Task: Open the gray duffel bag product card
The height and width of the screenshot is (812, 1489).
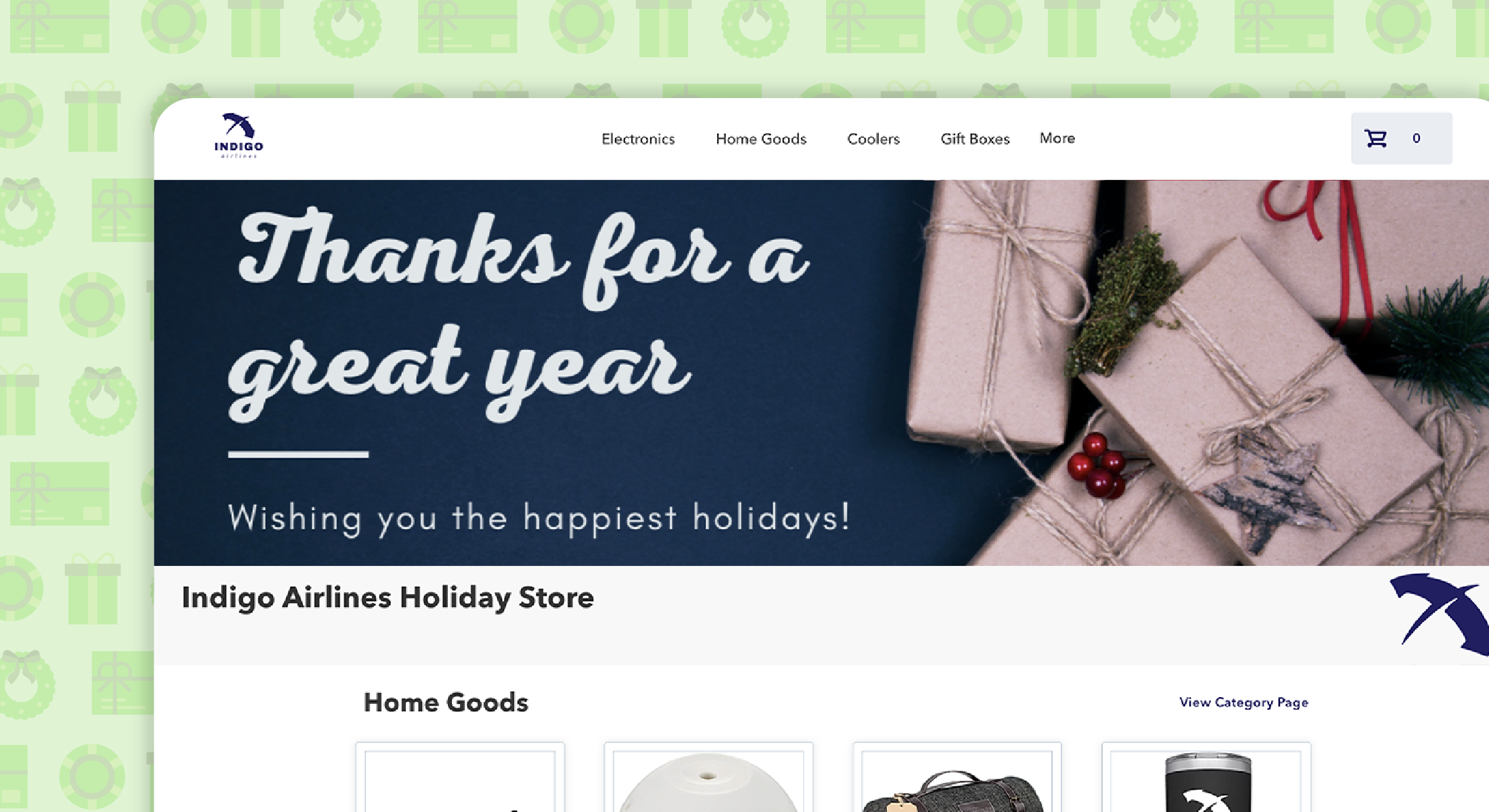Action: tap(957, 781)
